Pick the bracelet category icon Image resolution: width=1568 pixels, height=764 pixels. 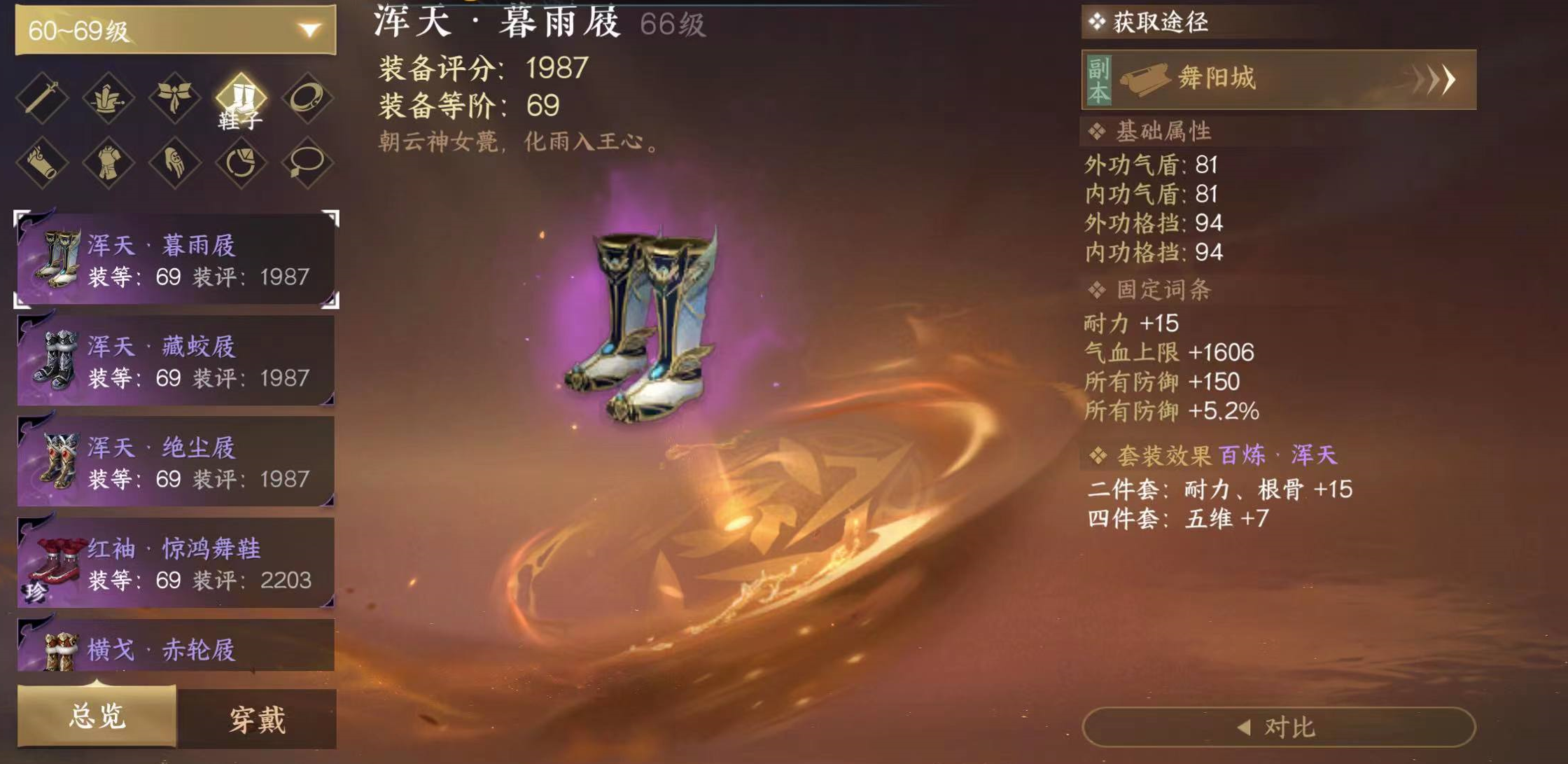(x=307, y=98)
